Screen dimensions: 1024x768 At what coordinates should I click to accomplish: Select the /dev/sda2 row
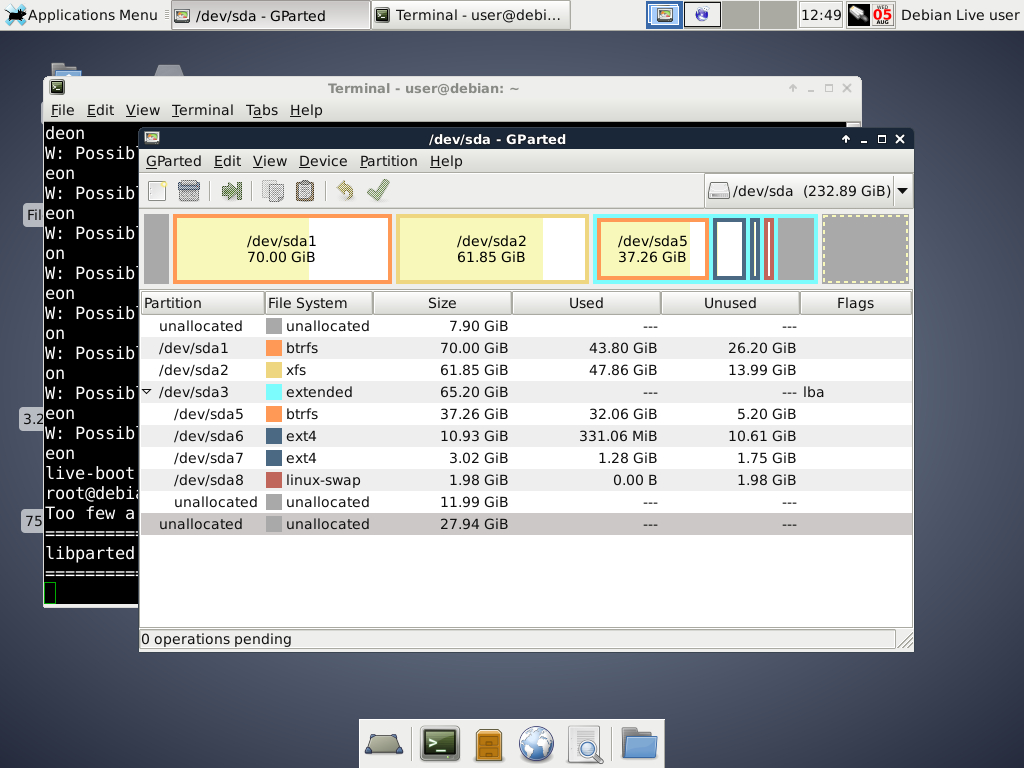[x=526, y=370]
